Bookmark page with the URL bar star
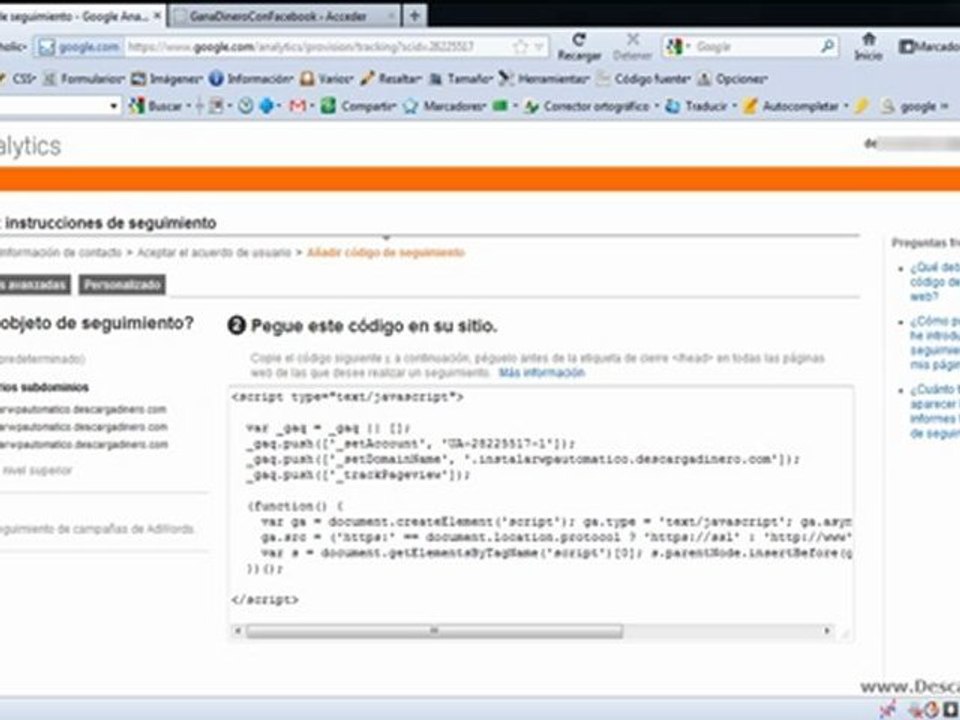The width and height of the screenshot is (960, 720). (x=520, y=47)
